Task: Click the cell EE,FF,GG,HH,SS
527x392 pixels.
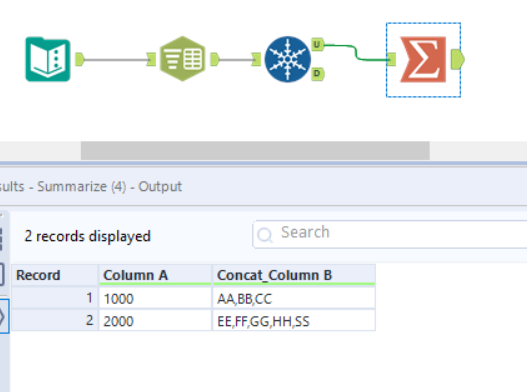Action: 294,321
